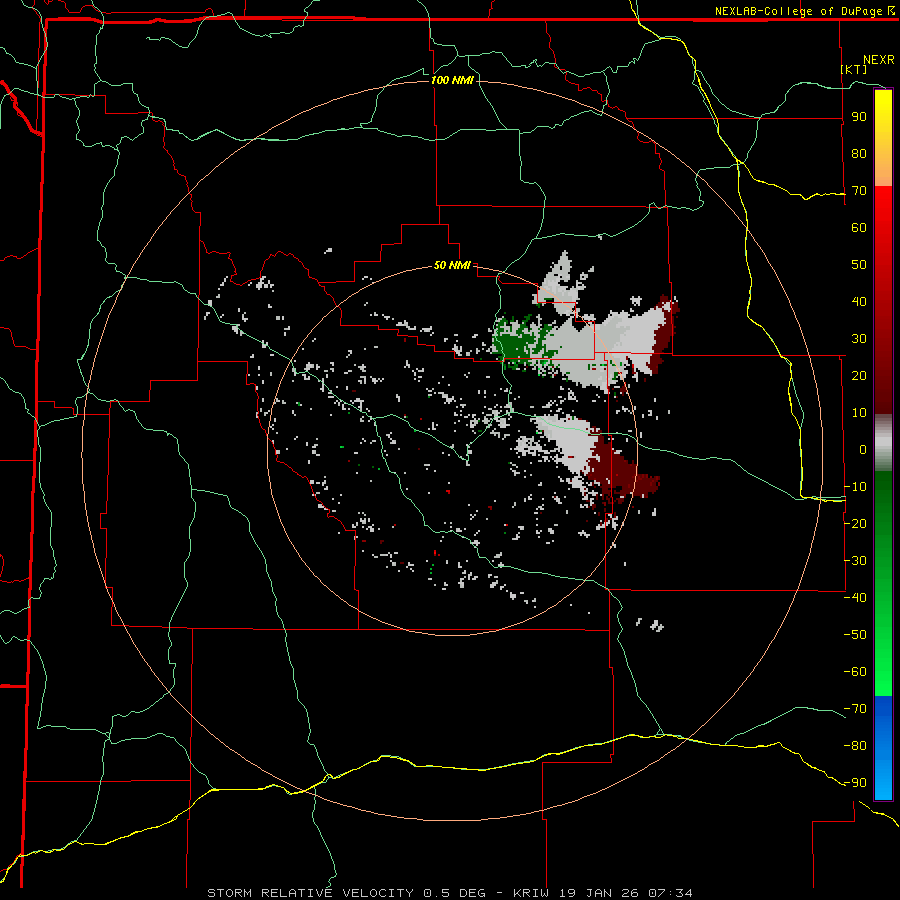The image size is (900, 900).
Task: Click the STORM RELATIVE VELOCITY caption text
Action: [x=310, y=893]
